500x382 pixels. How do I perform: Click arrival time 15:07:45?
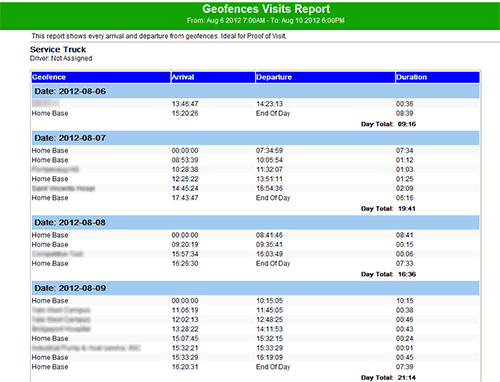click(x=185, y=338)
